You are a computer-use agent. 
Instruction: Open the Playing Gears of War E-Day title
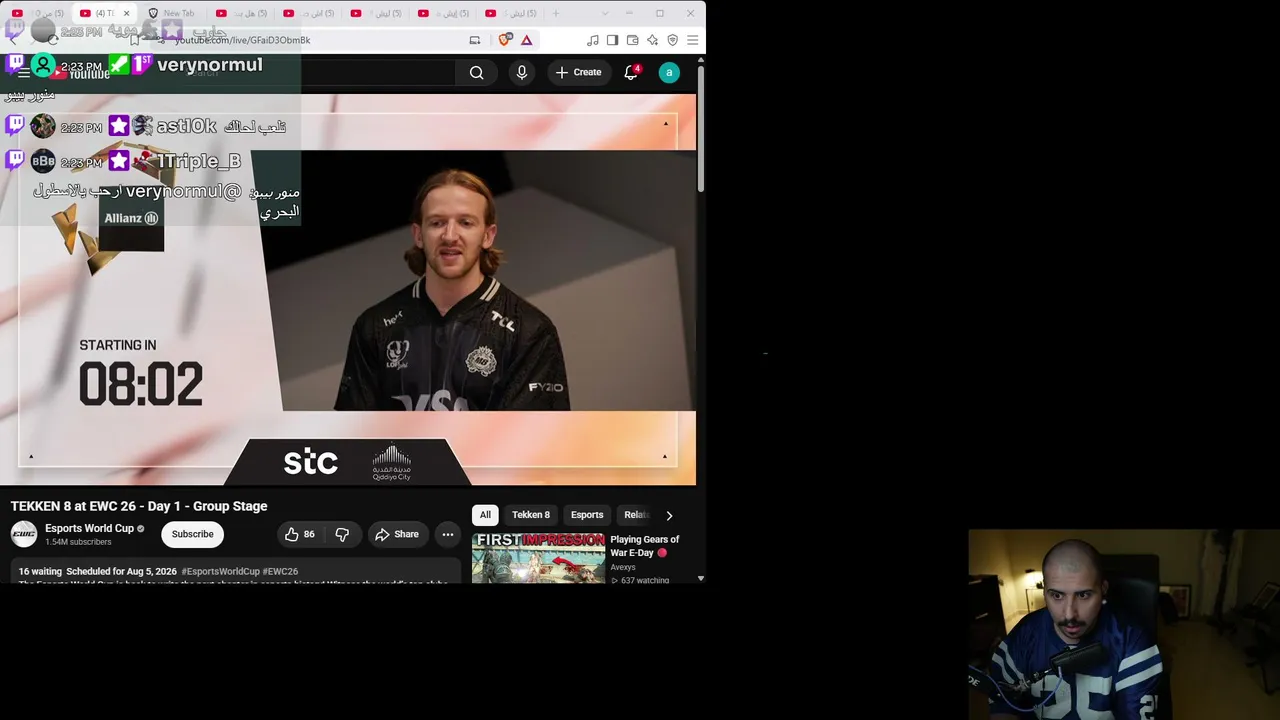click(x=645, y=546)
